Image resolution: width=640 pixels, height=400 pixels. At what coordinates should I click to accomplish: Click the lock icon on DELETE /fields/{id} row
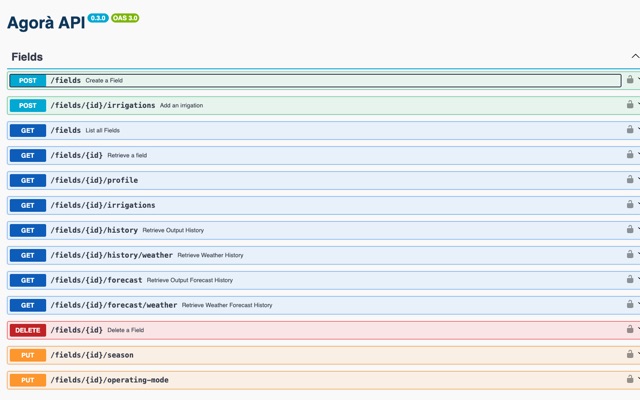[630, 329]
